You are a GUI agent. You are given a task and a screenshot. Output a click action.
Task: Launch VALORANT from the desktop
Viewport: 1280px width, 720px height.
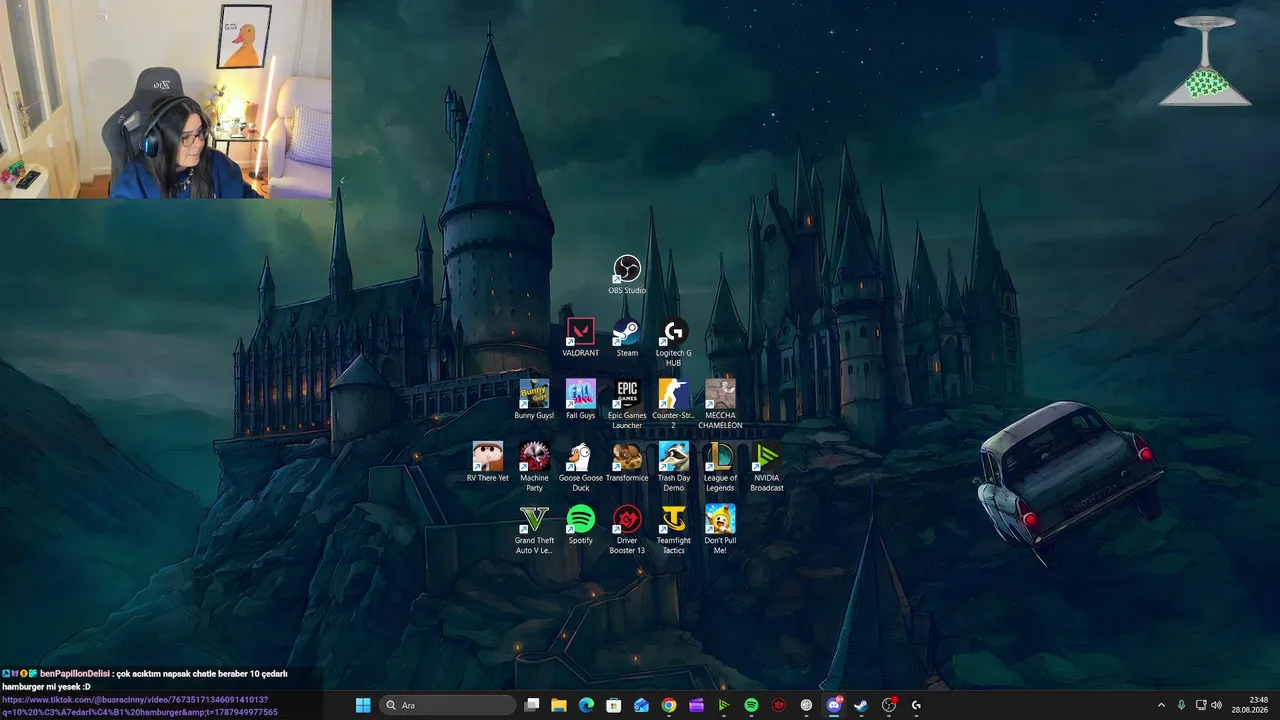[x=580, y=338]
